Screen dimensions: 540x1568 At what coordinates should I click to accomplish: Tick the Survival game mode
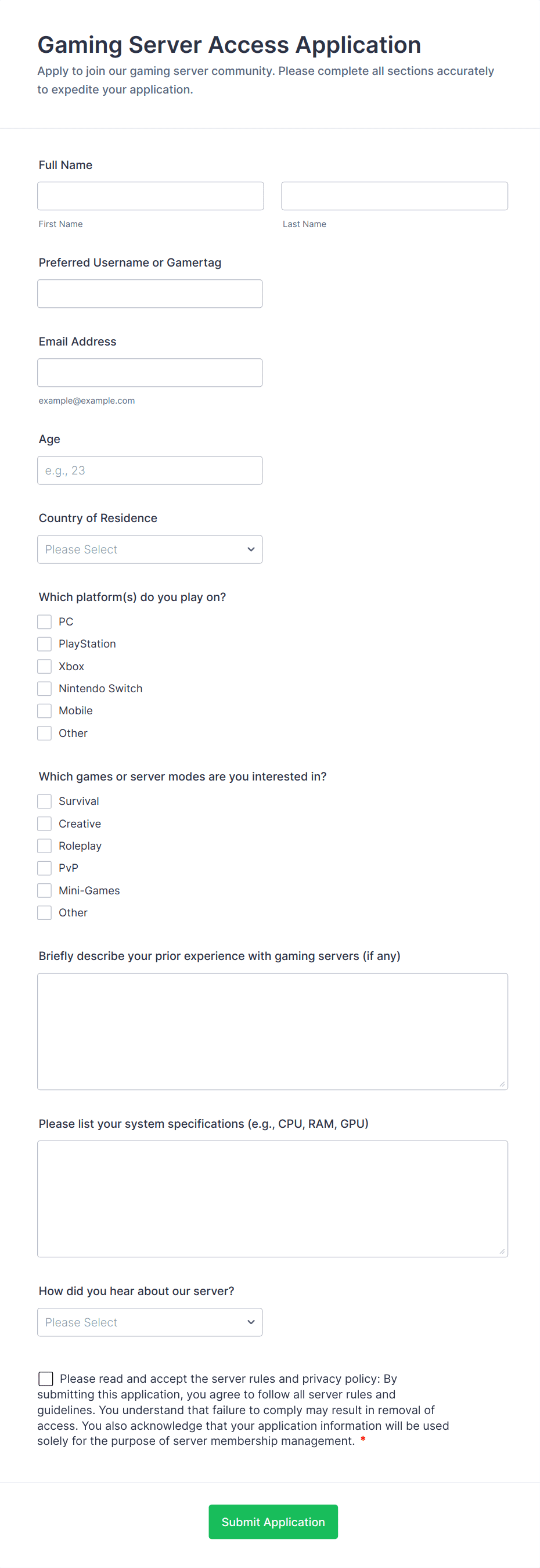pos(45,801)
